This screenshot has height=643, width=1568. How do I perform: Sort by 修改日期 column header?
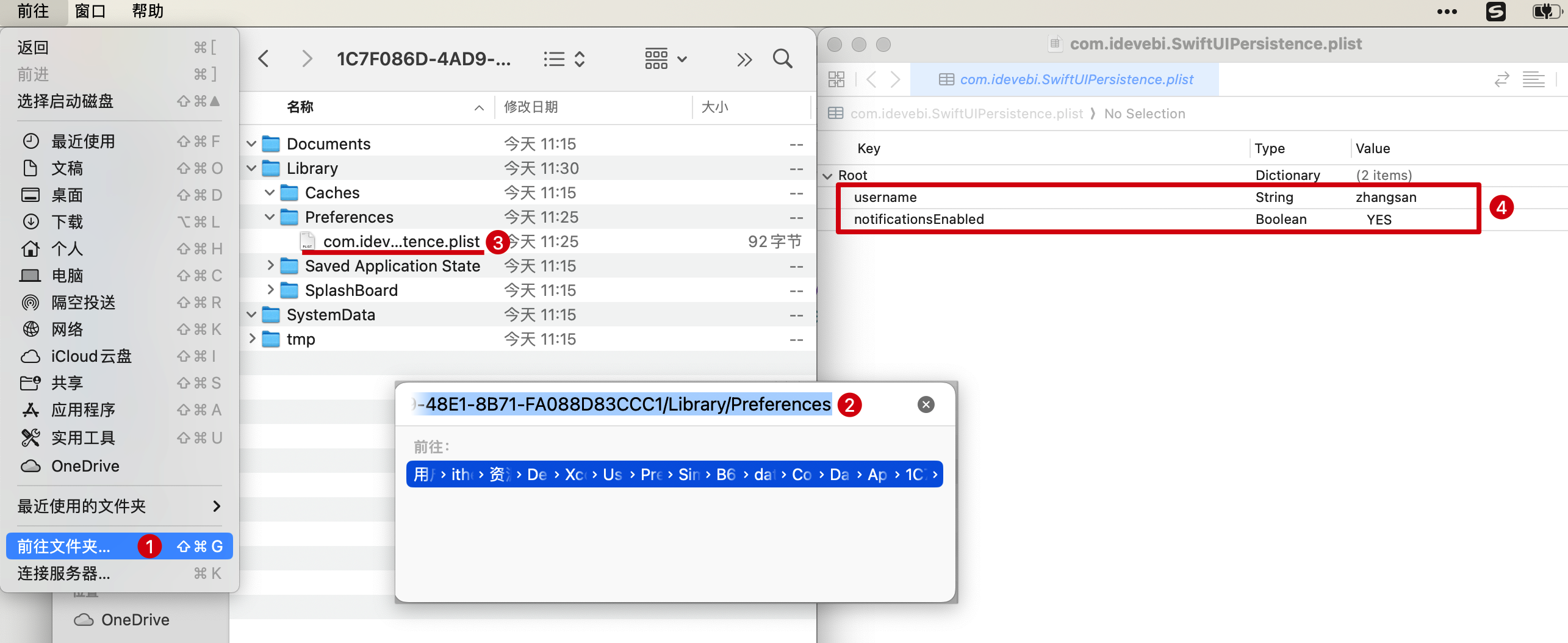(x=593, y=107)
